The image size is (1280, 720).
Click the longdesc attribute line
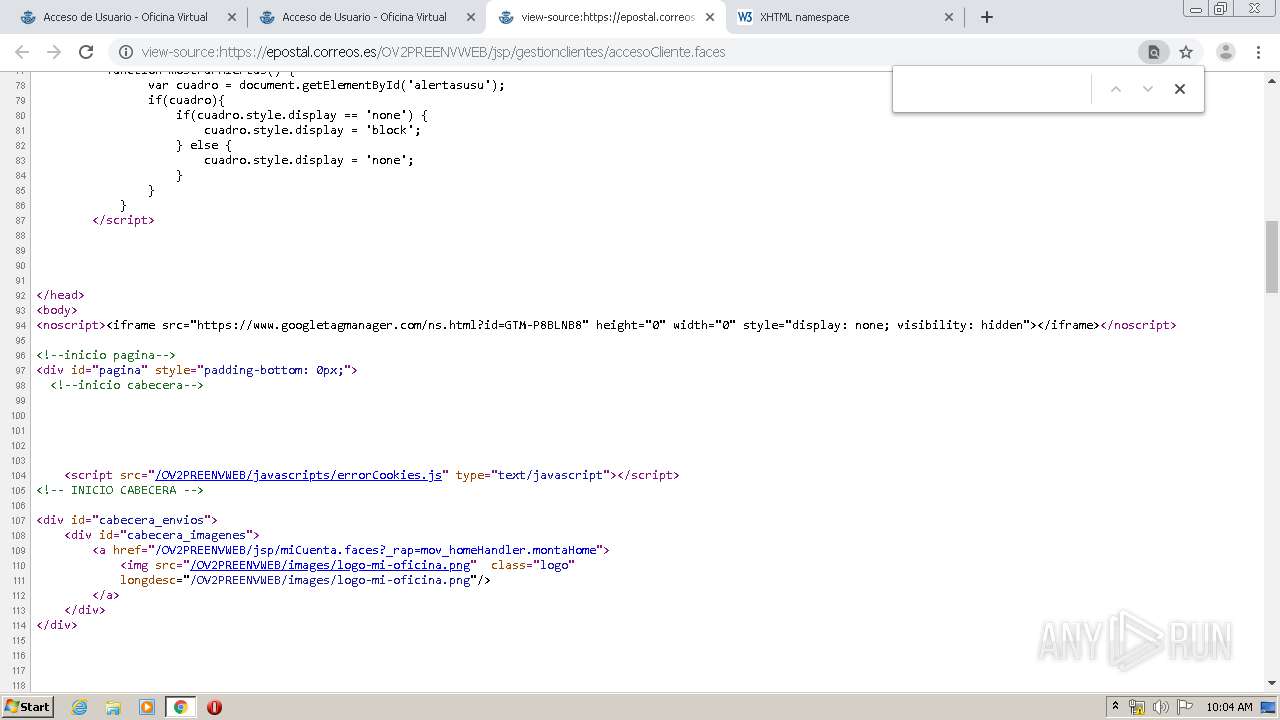(x=305, y=580)
